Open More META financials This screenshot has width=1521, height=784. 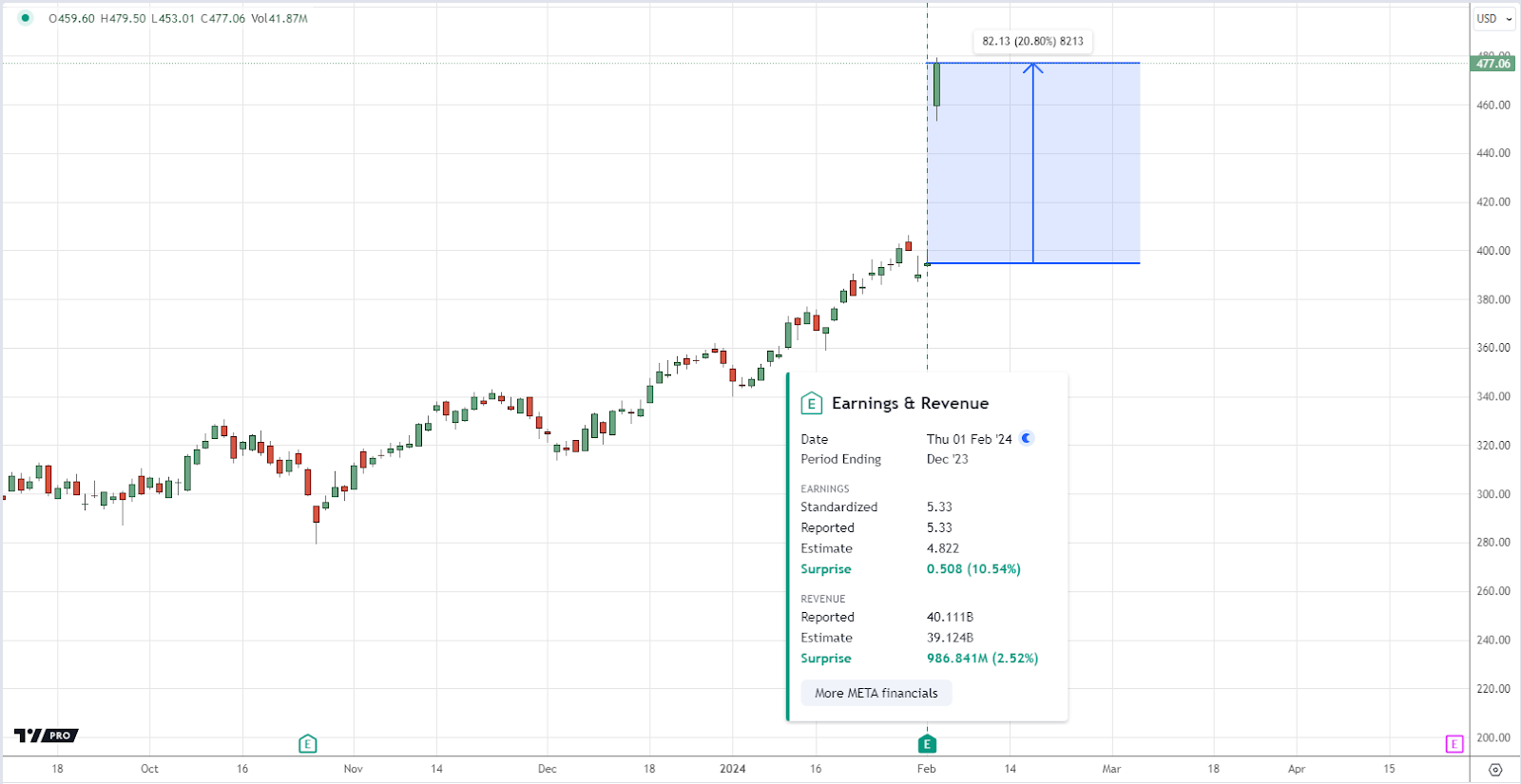pos(876,693)
